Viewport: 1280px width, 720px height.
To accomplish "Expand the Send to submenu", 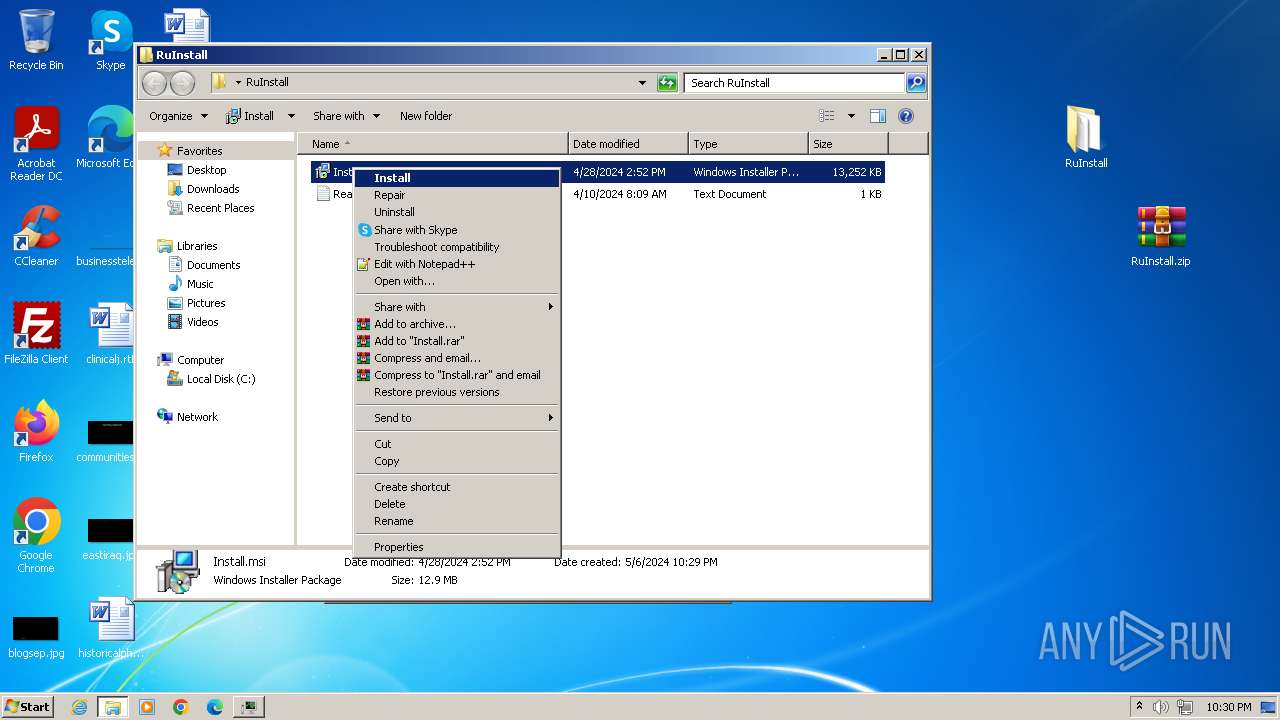I will pos(457,418).
